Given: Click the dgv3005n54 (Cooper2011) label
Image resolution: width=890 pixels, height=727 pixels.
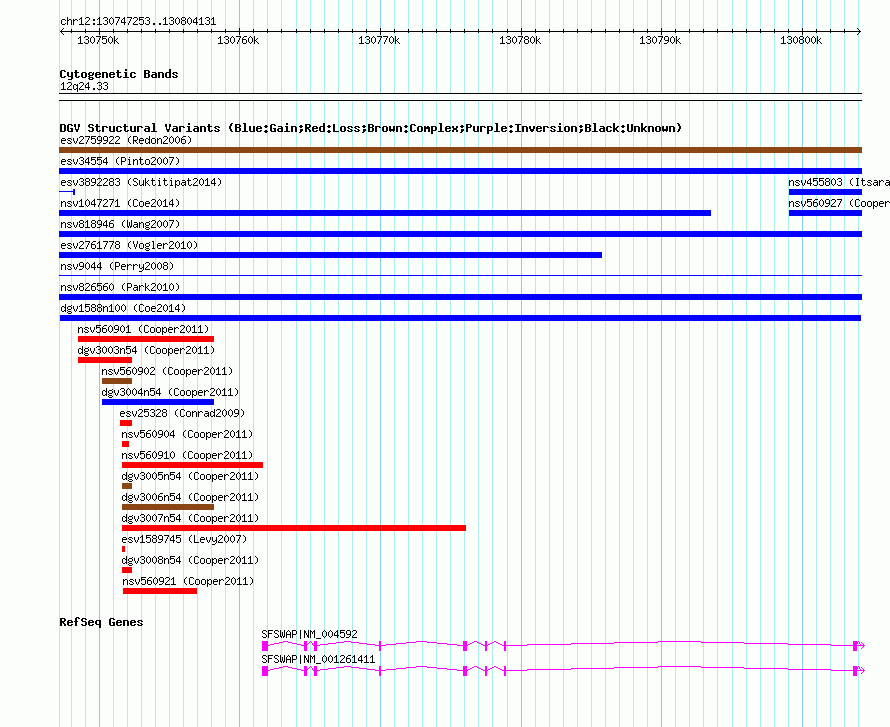Looking at the screenshot, I should [190, 476].
